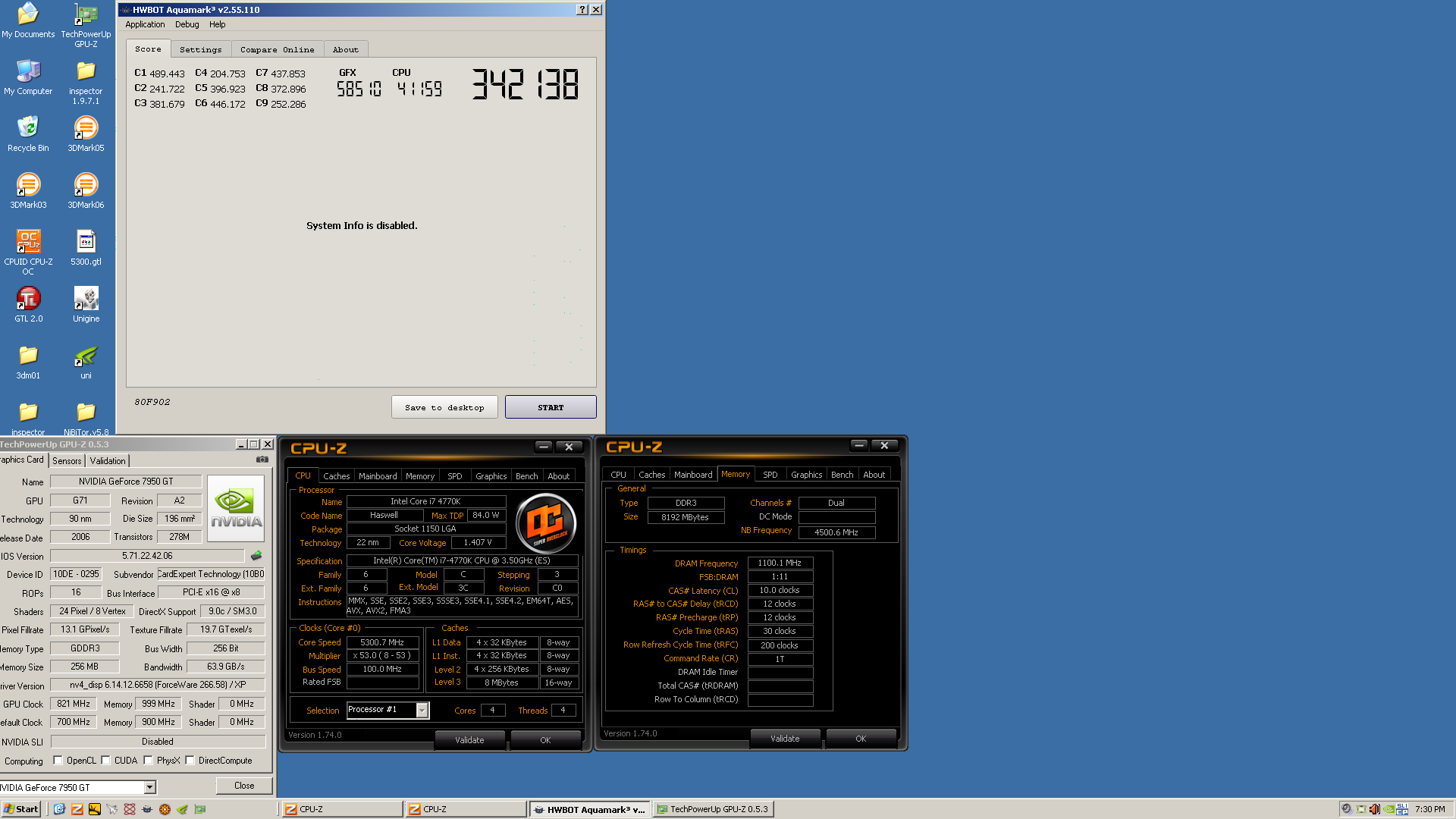The image size is (1456, 819).
Task: Open Mainboard tab in left CPU-Z window
Action: tap(378, 476)
